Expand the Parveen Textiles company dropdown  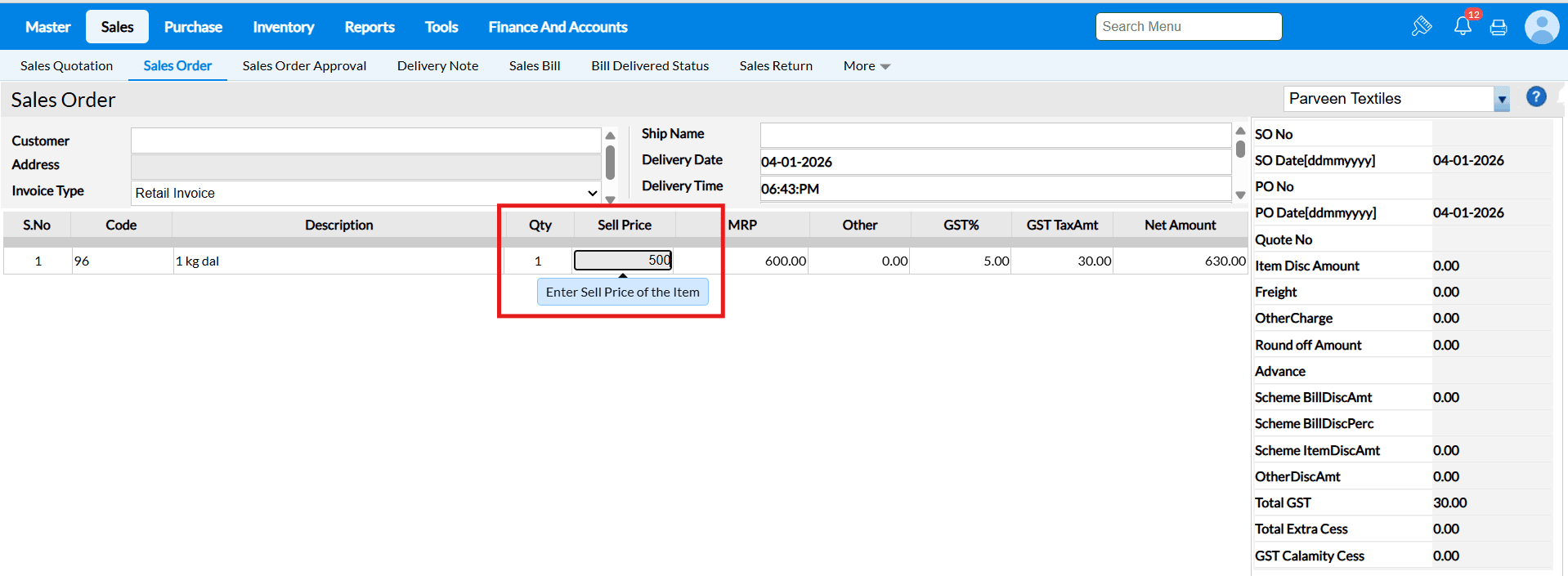(x=1501, y=99)
